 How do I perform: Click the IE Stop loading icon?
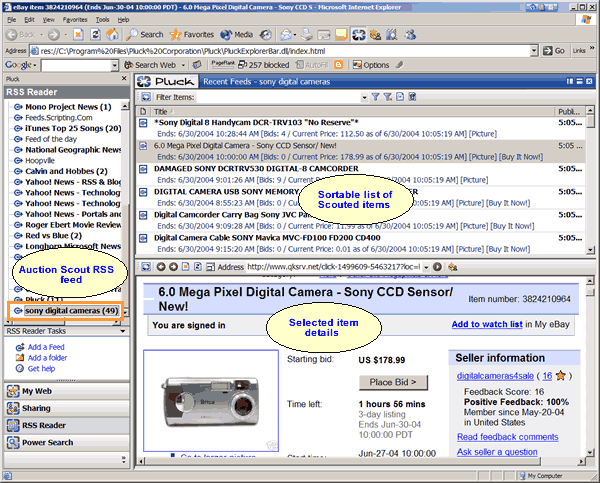point(78,35)
